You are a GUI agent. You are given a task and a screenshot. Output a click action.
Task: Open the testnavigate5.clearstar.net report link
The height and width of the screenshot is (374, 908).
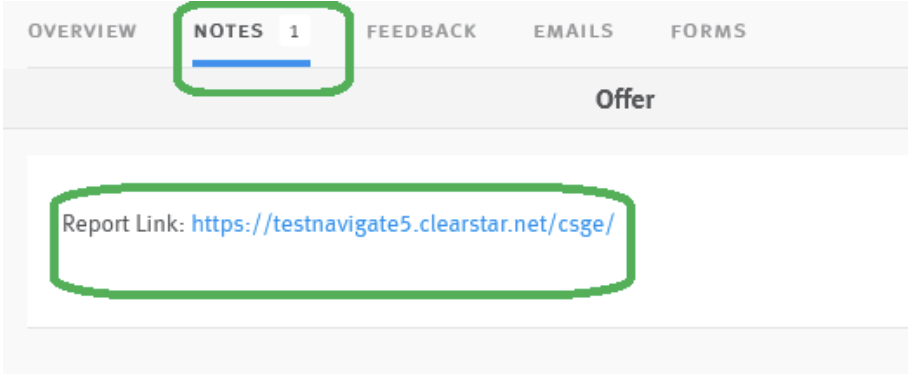coord(402,224)
